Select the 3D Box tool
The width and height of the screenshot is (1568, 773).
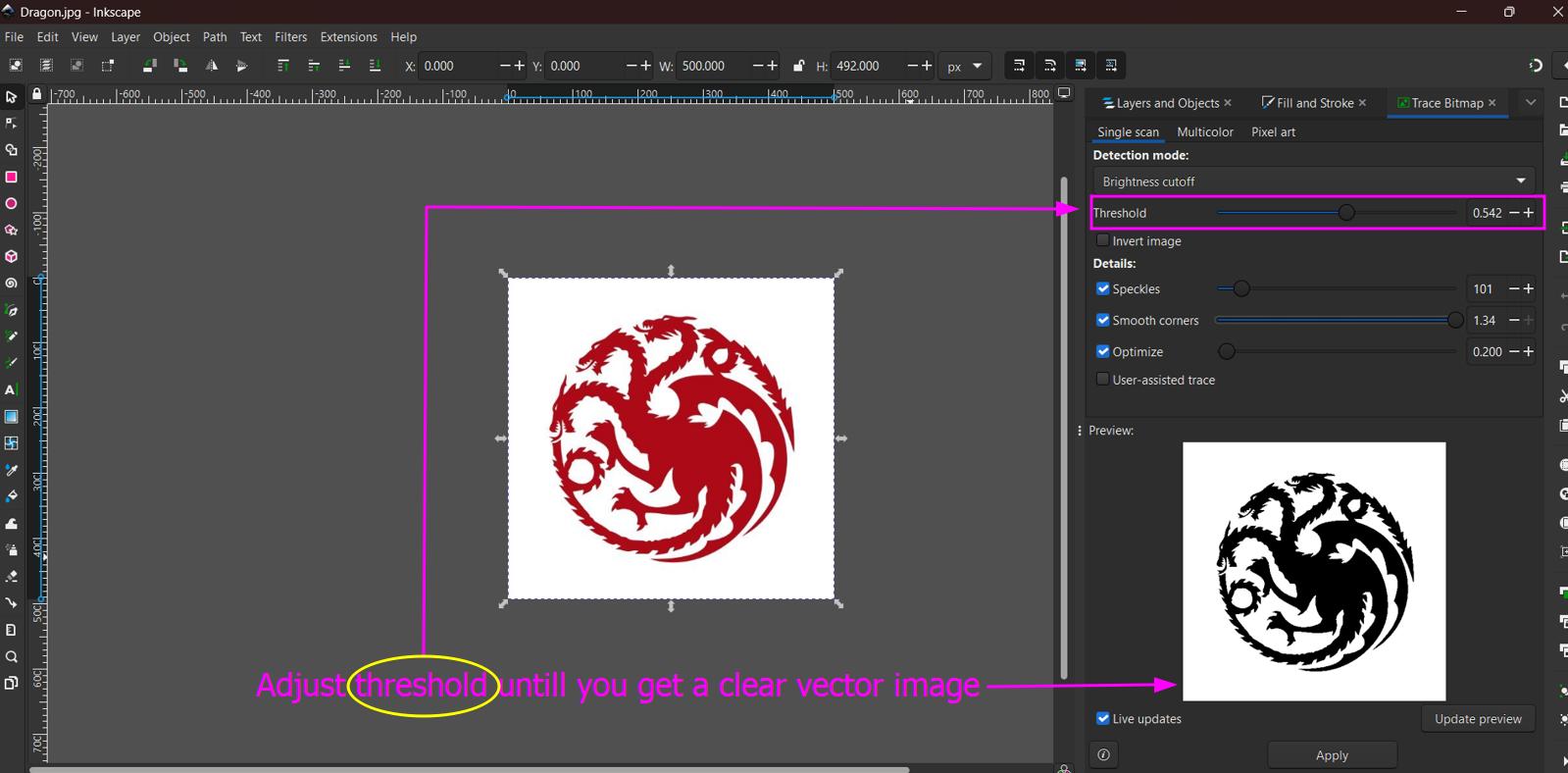point(11,256)
